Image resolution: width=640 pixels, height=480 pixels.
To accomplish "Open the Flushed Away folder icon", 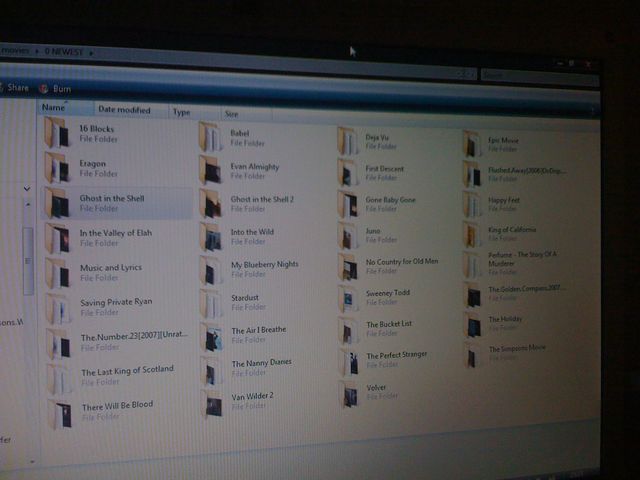I will [472, 174].
